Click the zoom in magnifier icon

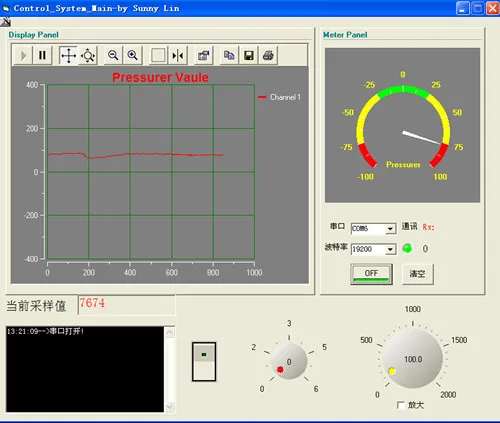133,55
